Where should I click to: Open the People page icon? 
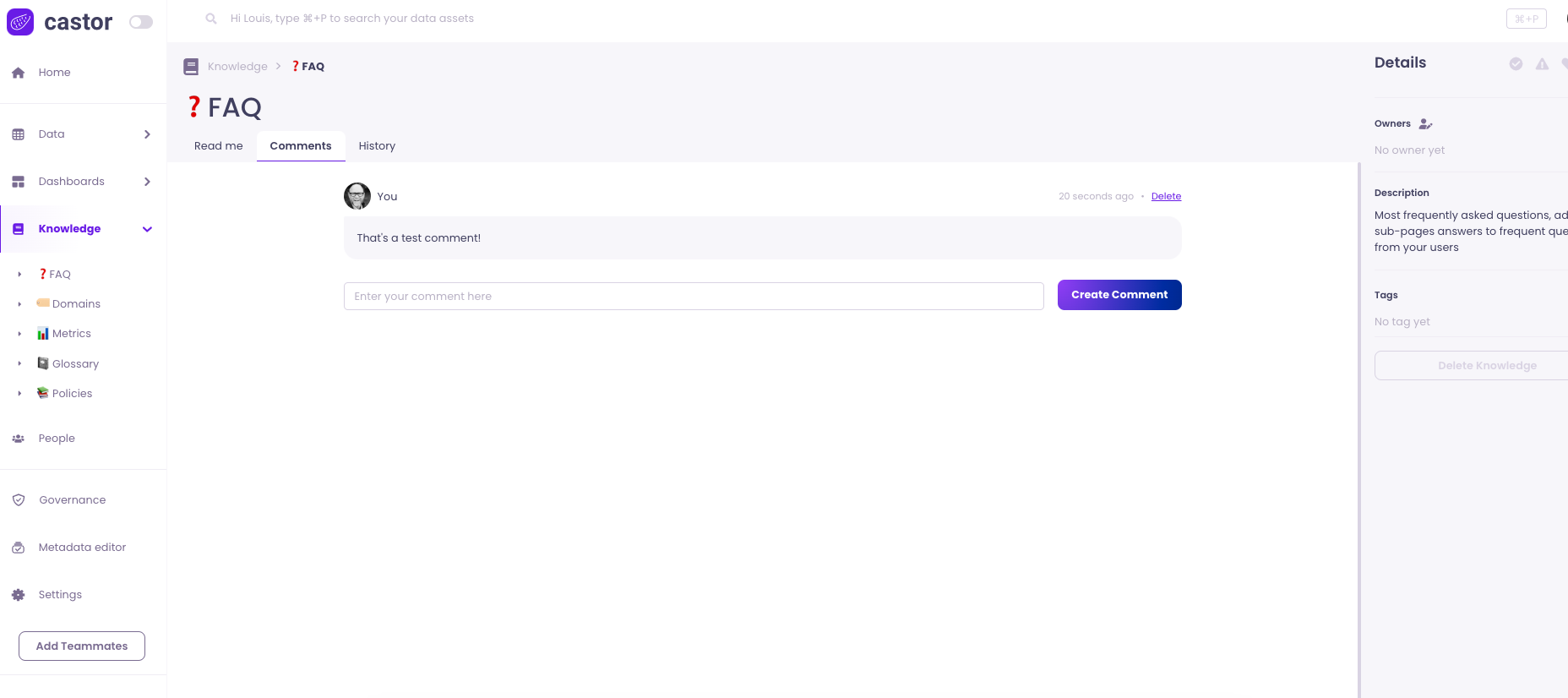(x=19, y=439)
